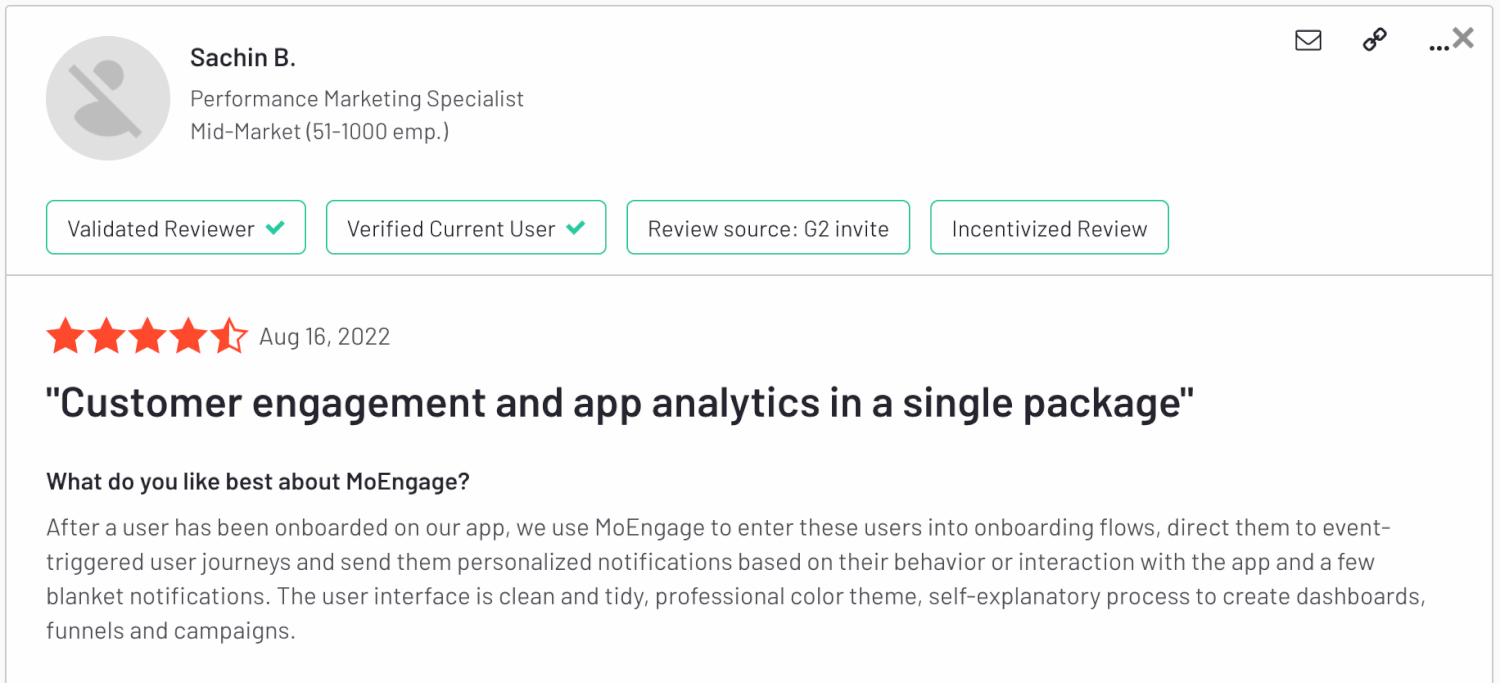Click the Aug 16, 2022 review date
The width and height of the screenshot is (1500, 683).
pyautogui.click(x=325, y=336)
